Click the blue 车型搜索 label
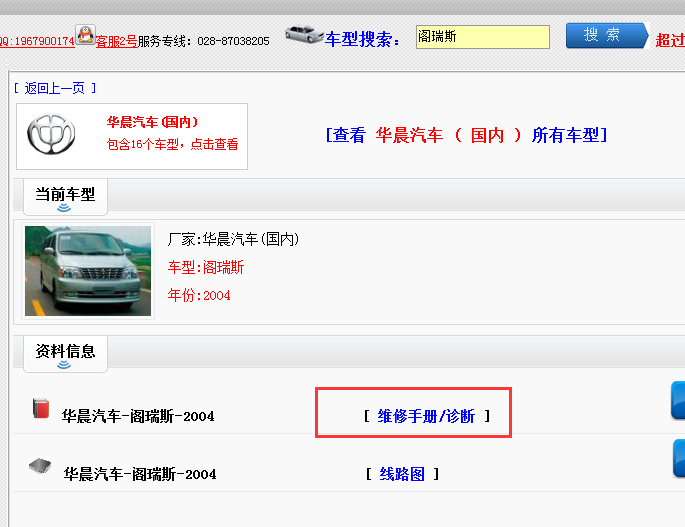The height and width of the screenshot is (527, 685). 363,39
